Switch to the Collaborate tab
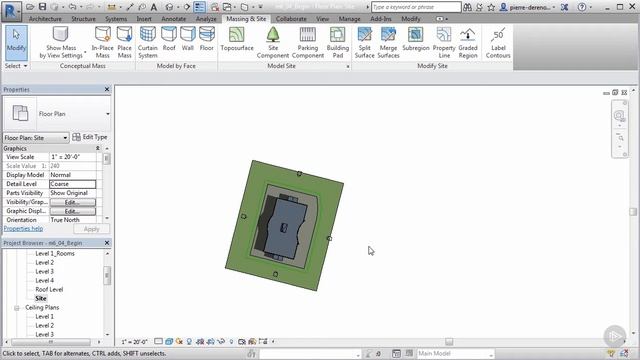640x360 pixels. click(x=291, y=19)
